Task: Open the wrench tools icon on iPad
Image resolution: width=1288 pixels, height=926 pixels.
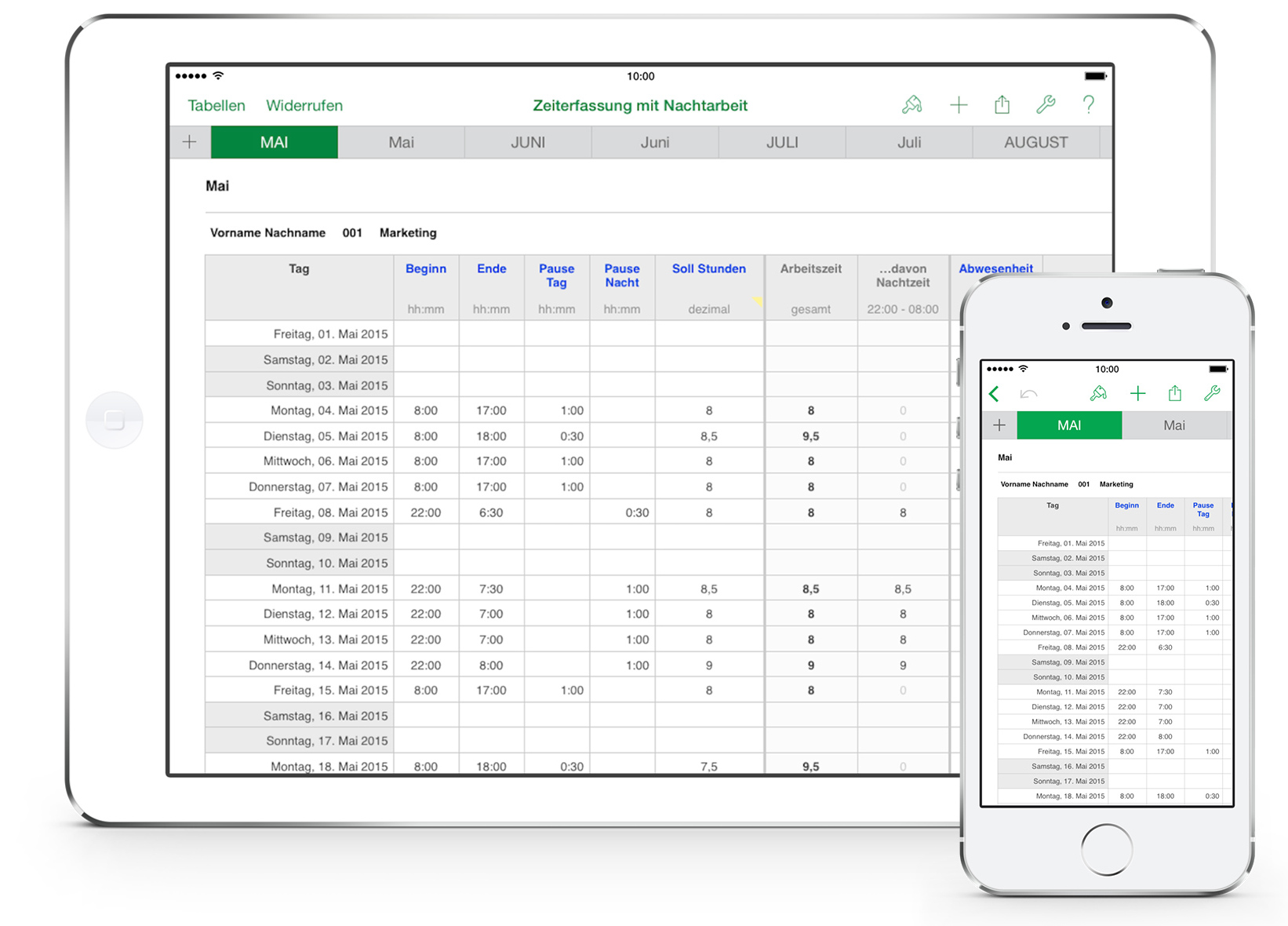Action: [1046, 105]
